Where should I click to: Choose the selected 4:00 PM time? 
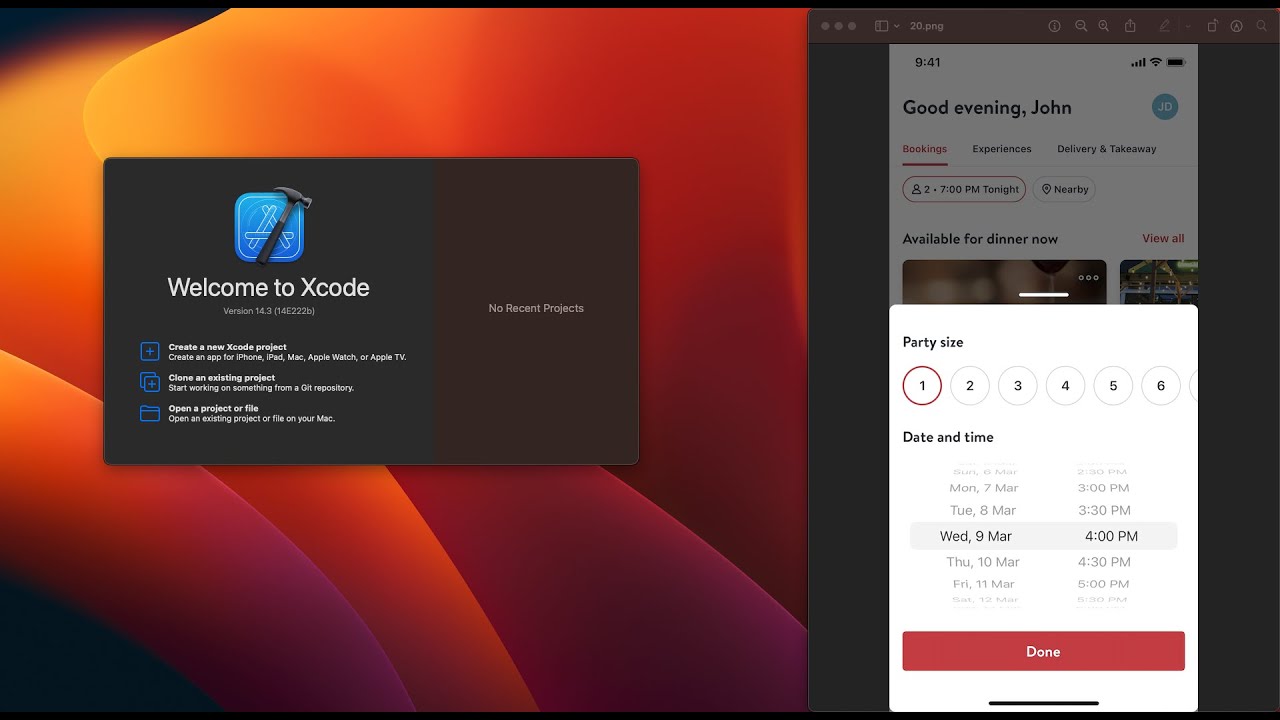tap(1111, 536)
